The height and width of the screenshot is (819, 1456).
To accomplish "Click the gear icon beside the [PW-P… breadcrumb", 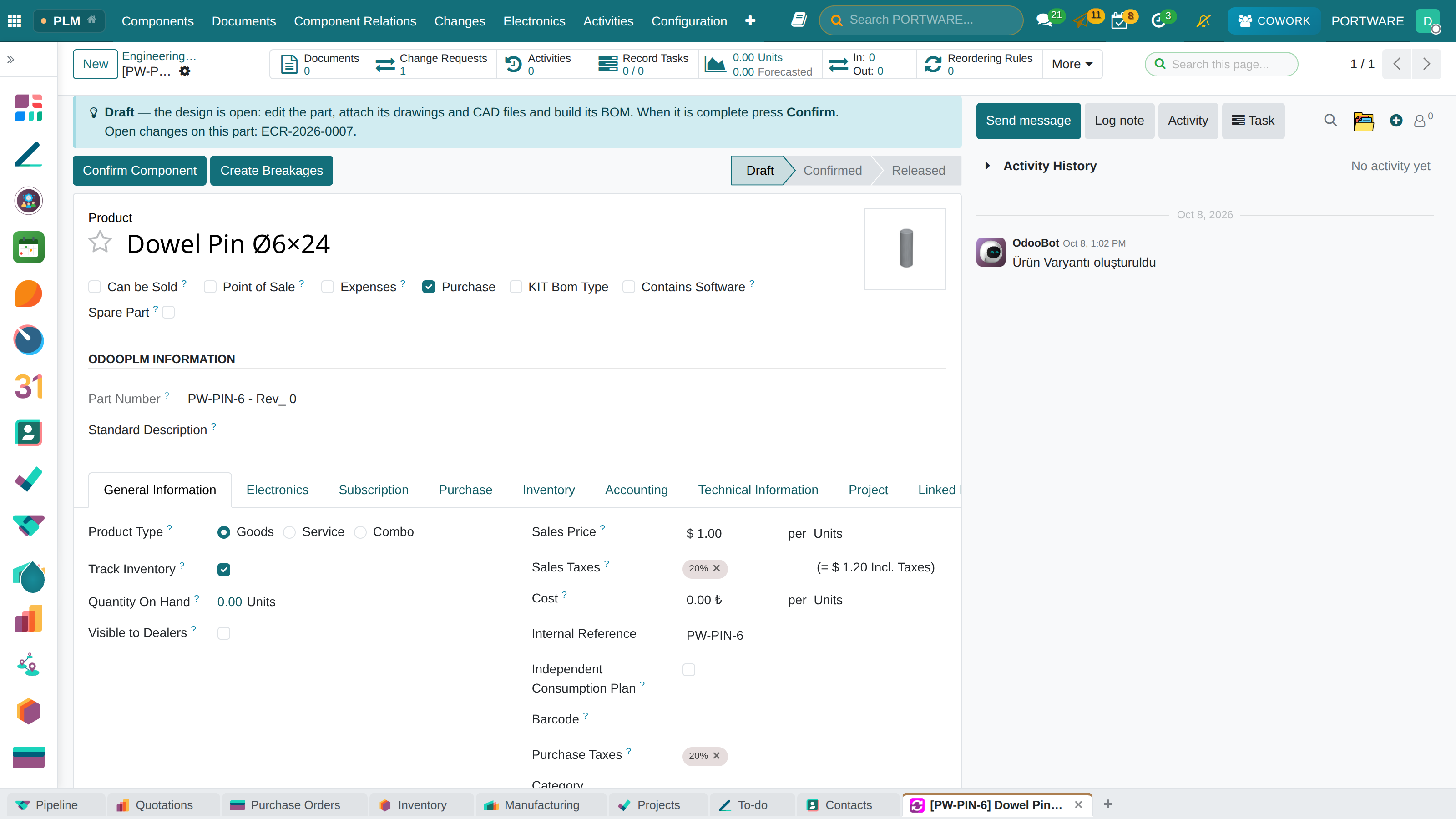I will tap(185, 71).
